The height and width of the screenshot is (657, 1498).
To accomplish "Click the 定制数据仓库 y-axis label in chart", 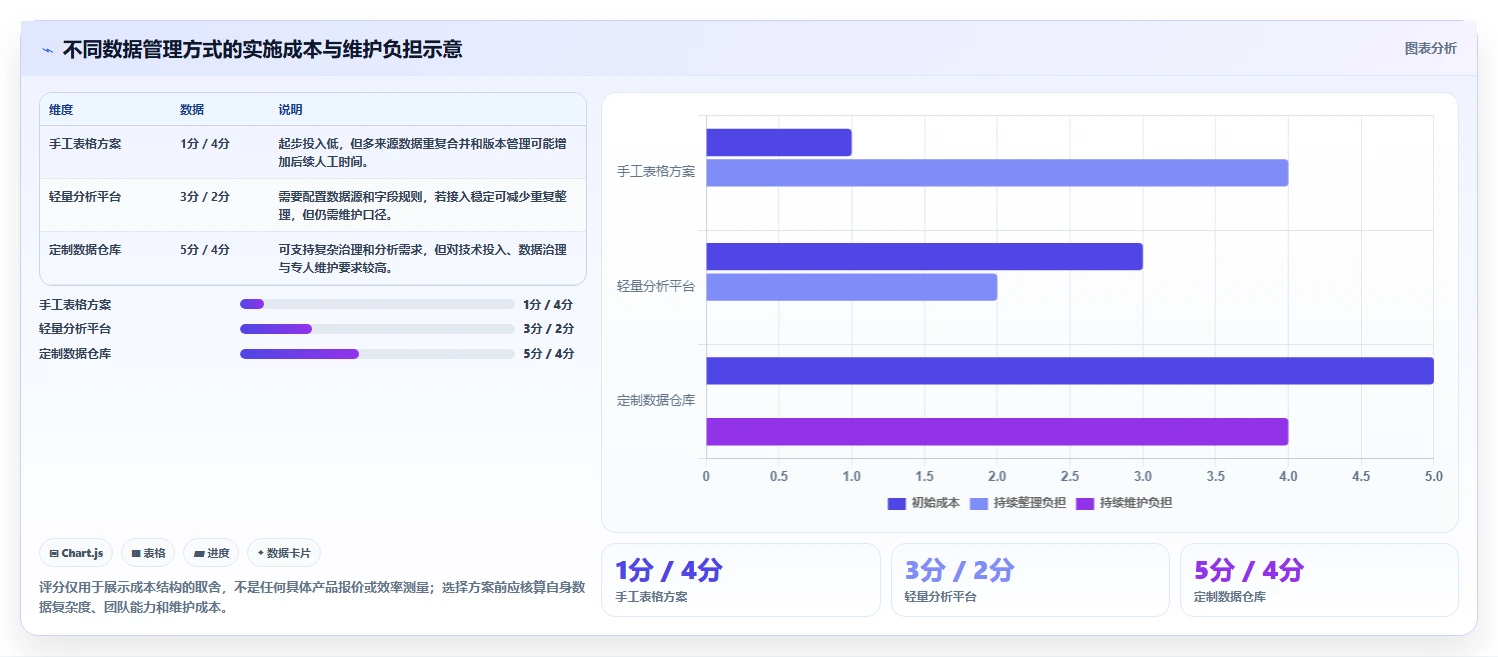I will tap(656, 400).
